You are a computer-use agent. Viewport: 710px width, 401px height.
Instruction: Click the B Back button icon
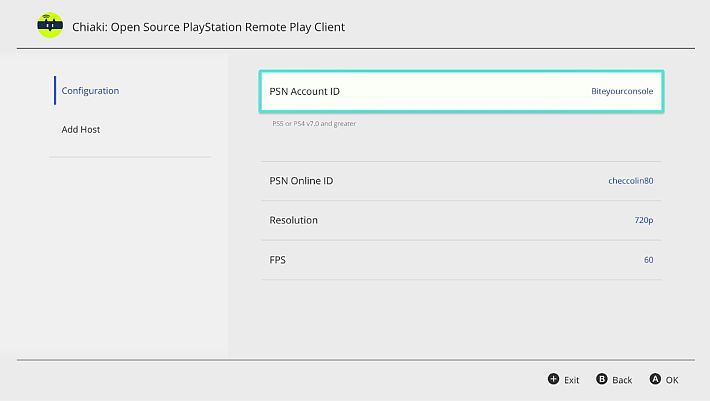(x=602, y=379)
